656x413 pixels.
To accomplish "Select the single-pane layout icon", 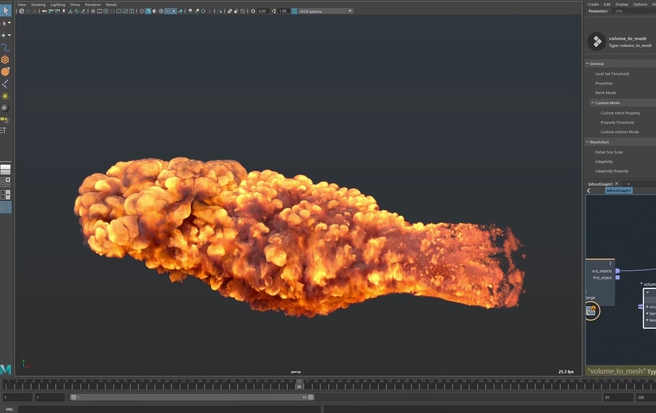I will [x=5, y=169].
